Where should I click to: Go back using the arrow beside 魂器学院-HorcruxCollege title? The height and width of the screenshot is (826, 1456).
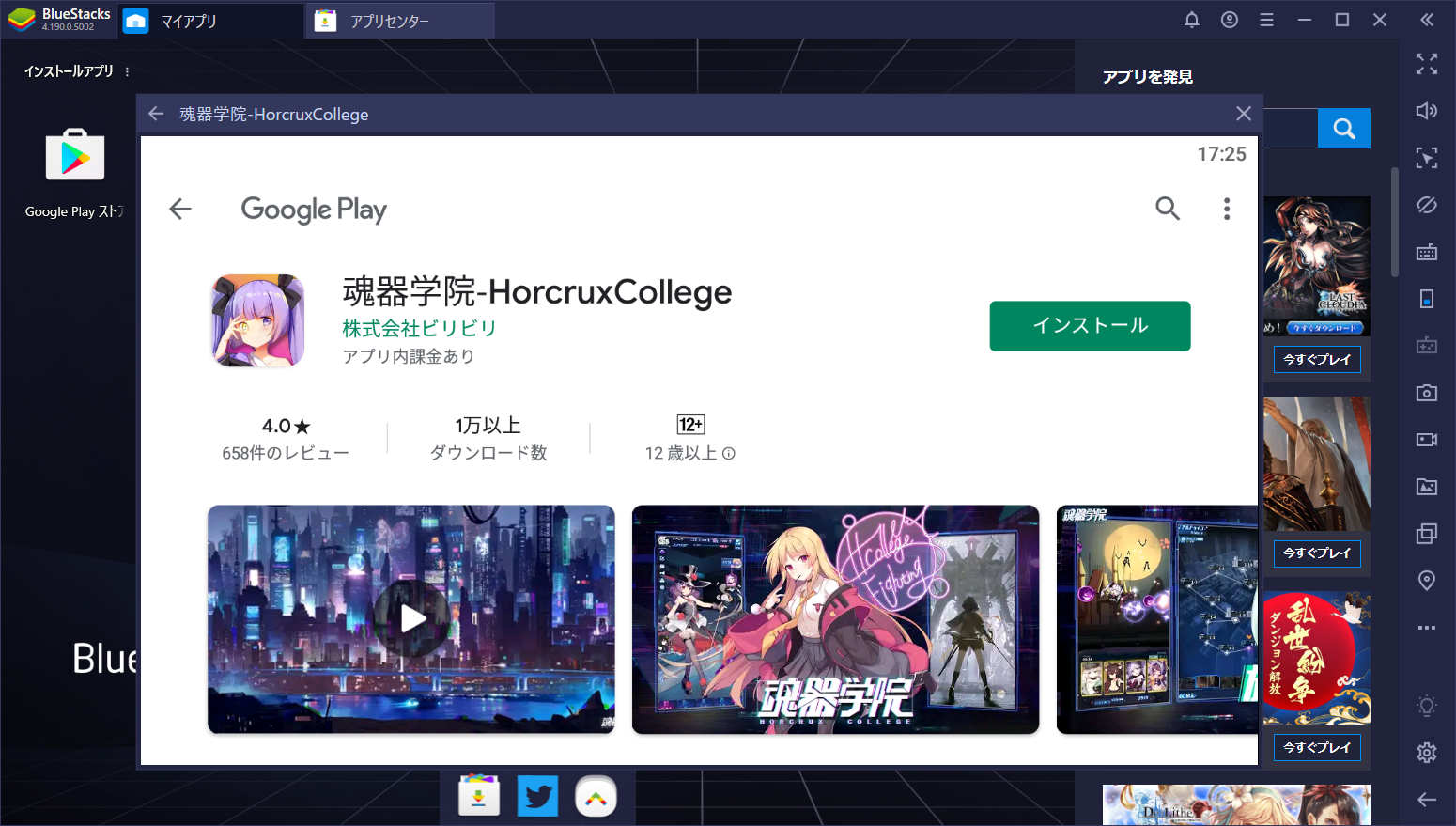pyautogui.click(x=156, y=114)
